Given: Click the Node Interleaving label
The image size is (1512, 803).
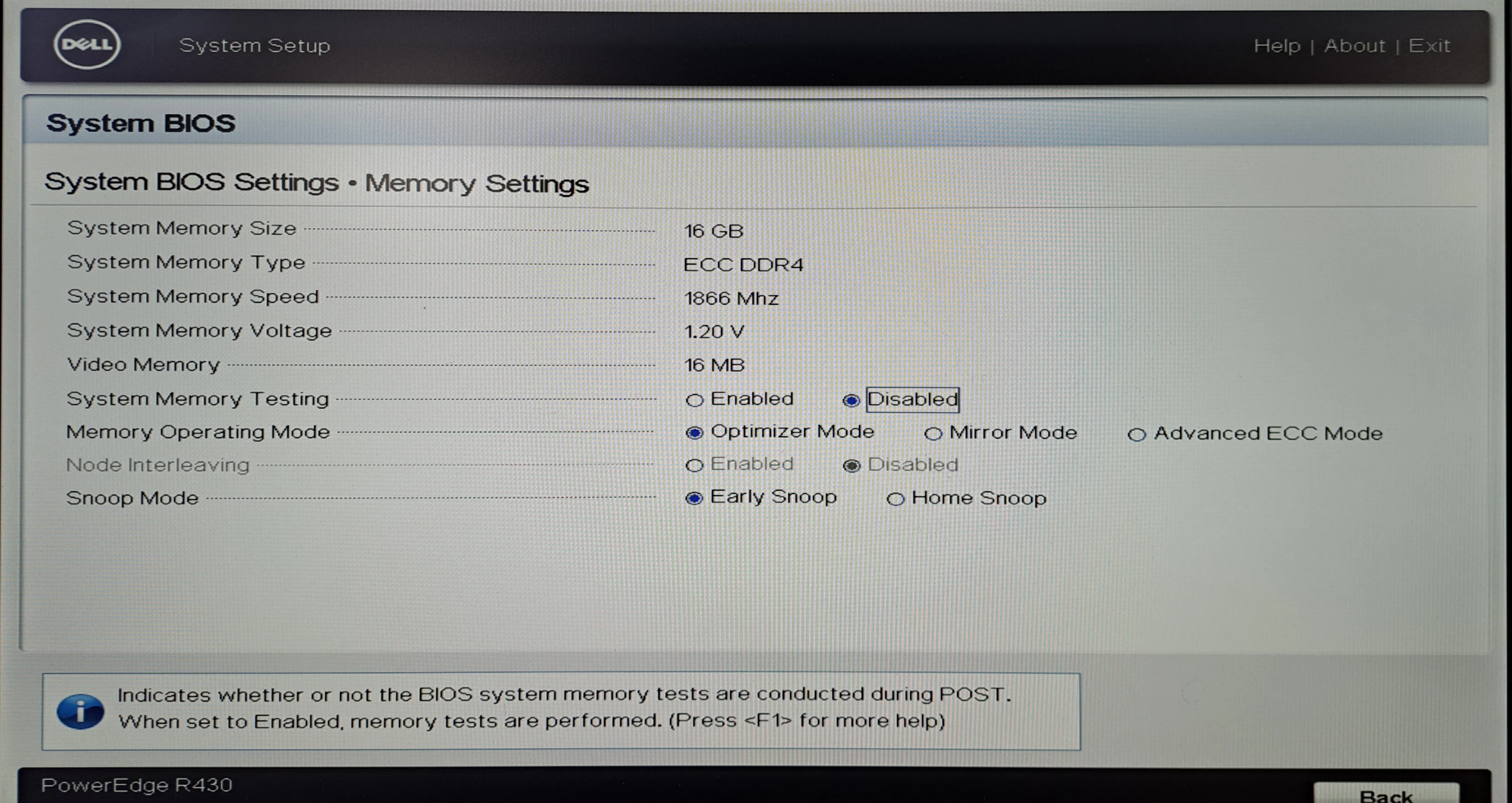Looking at the screenshot, I should [x=157, y=465].
